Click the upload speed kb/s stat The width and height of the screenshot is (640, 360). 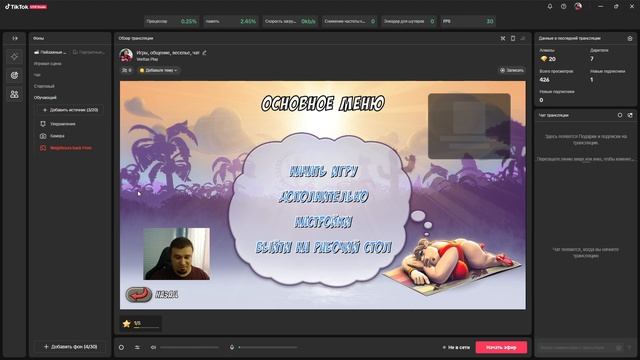point(290,21)
